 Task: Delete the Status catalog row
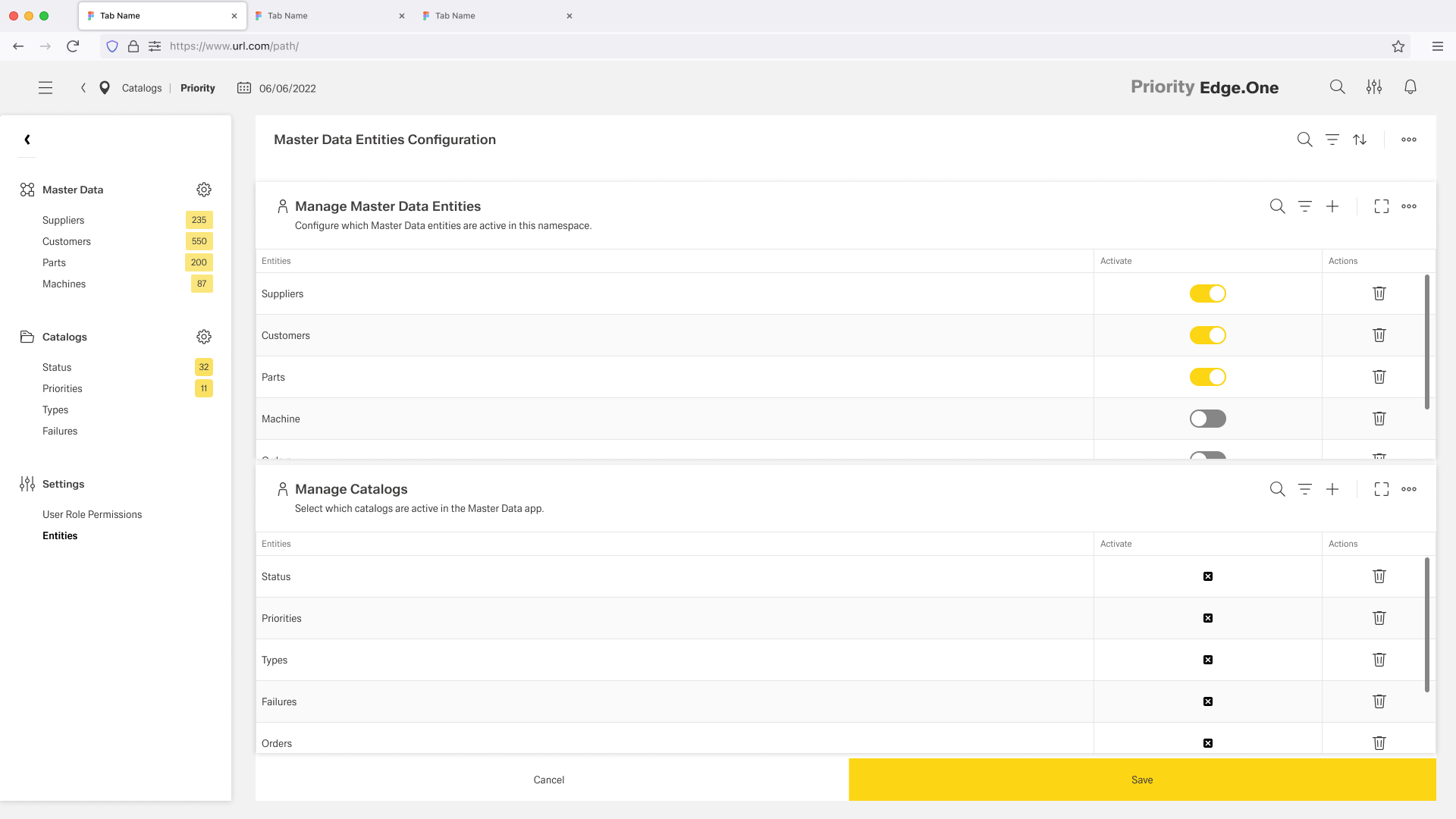pyautogui.click(x=1379, y=576)
